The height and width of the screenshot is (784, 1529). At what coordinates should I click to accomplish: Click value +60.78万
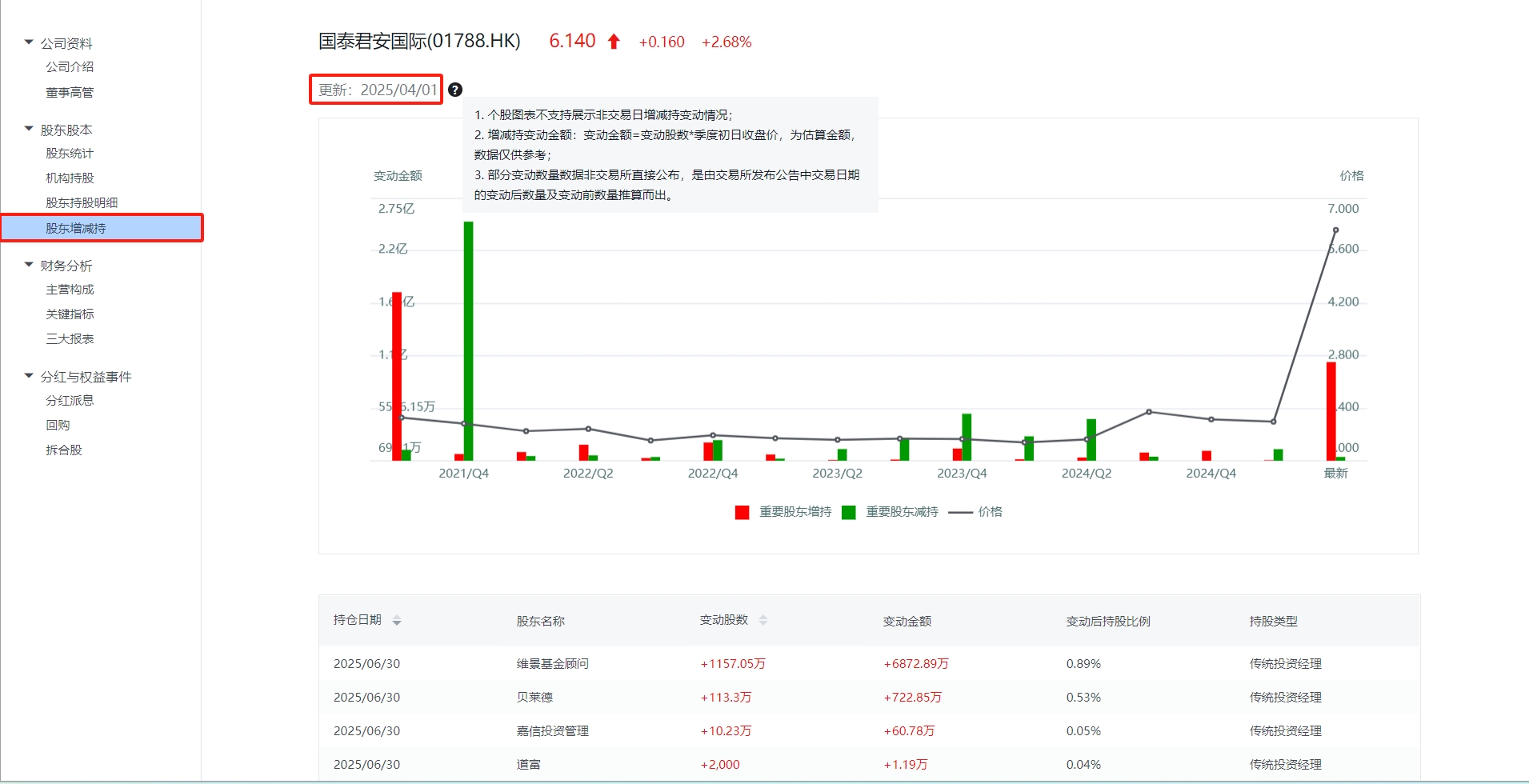[909, 731]
